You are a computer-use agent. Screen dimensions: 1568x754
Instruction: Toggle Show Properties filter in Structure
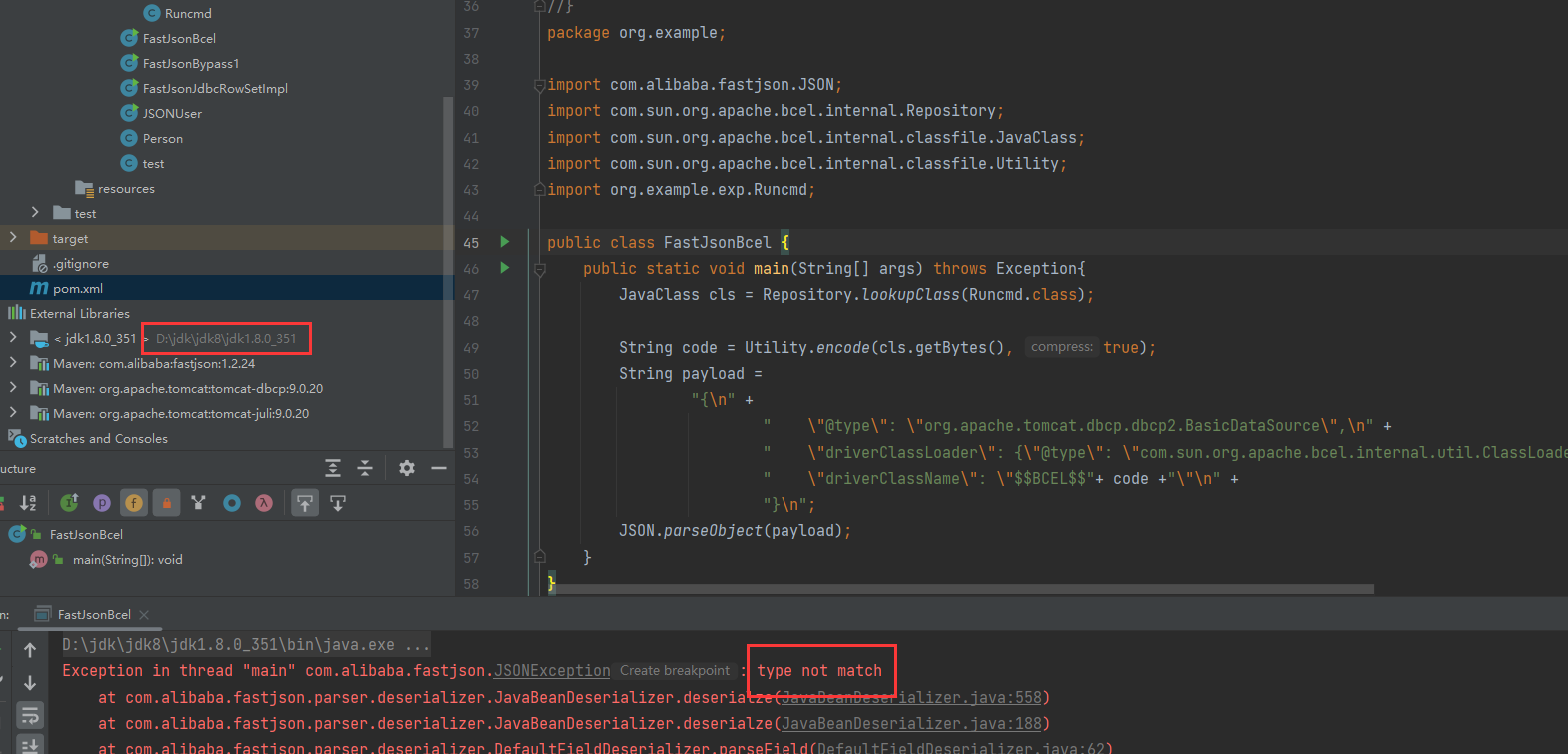102,503
